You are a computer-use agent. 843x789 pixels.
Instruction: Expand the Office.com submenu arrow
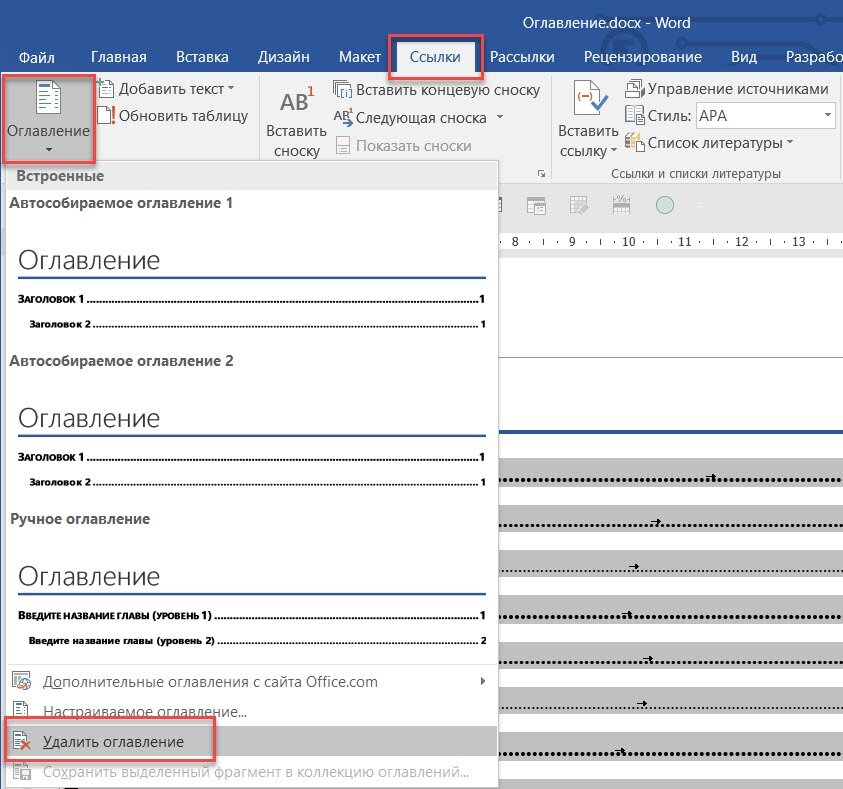(482, 681)
